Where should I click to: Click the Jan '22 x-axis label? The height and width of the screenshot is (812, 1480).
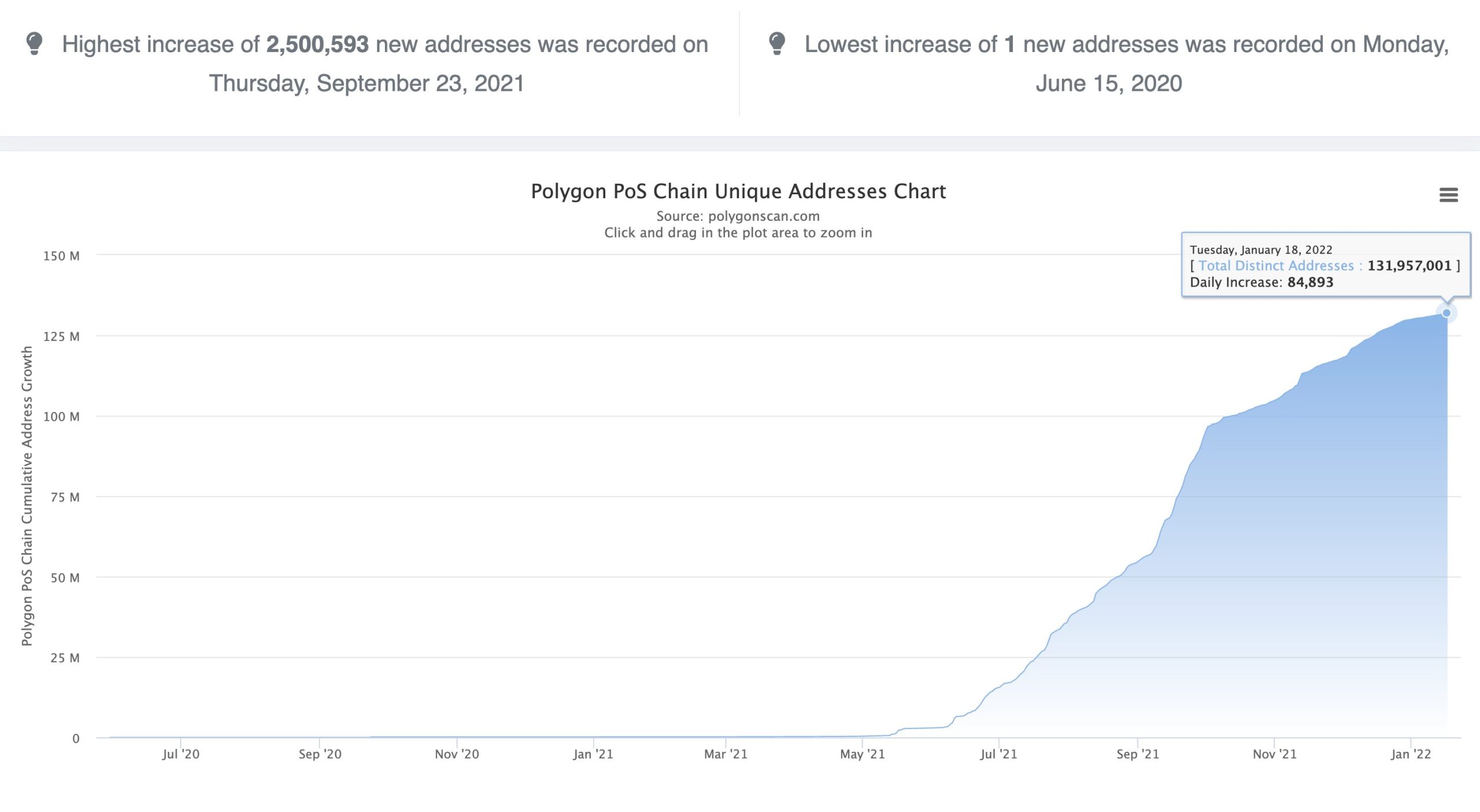point(1411,754)
